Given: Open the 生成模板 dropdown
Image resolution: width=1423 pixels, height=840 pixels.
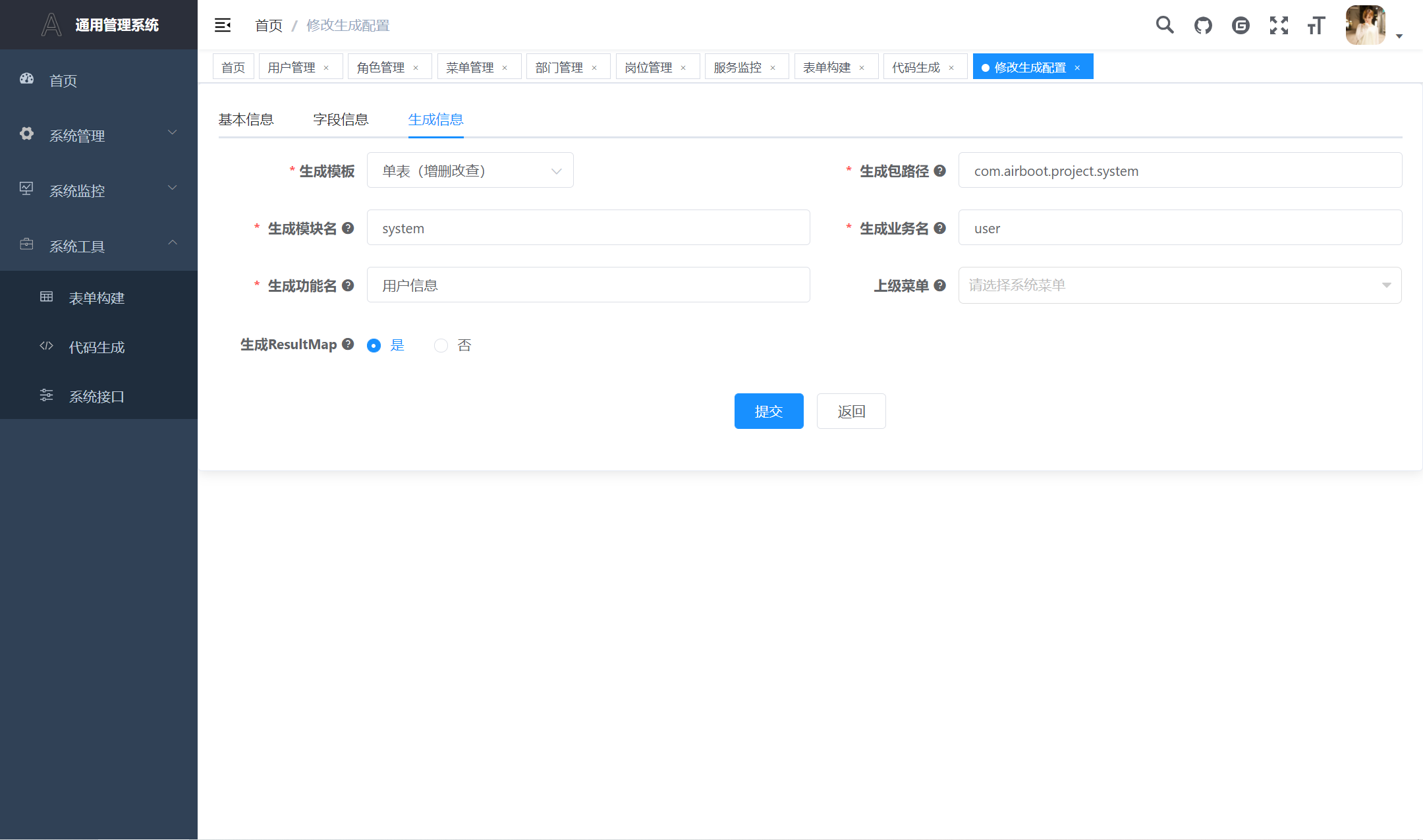Looking at the screenshot, I should coord(470,171).
